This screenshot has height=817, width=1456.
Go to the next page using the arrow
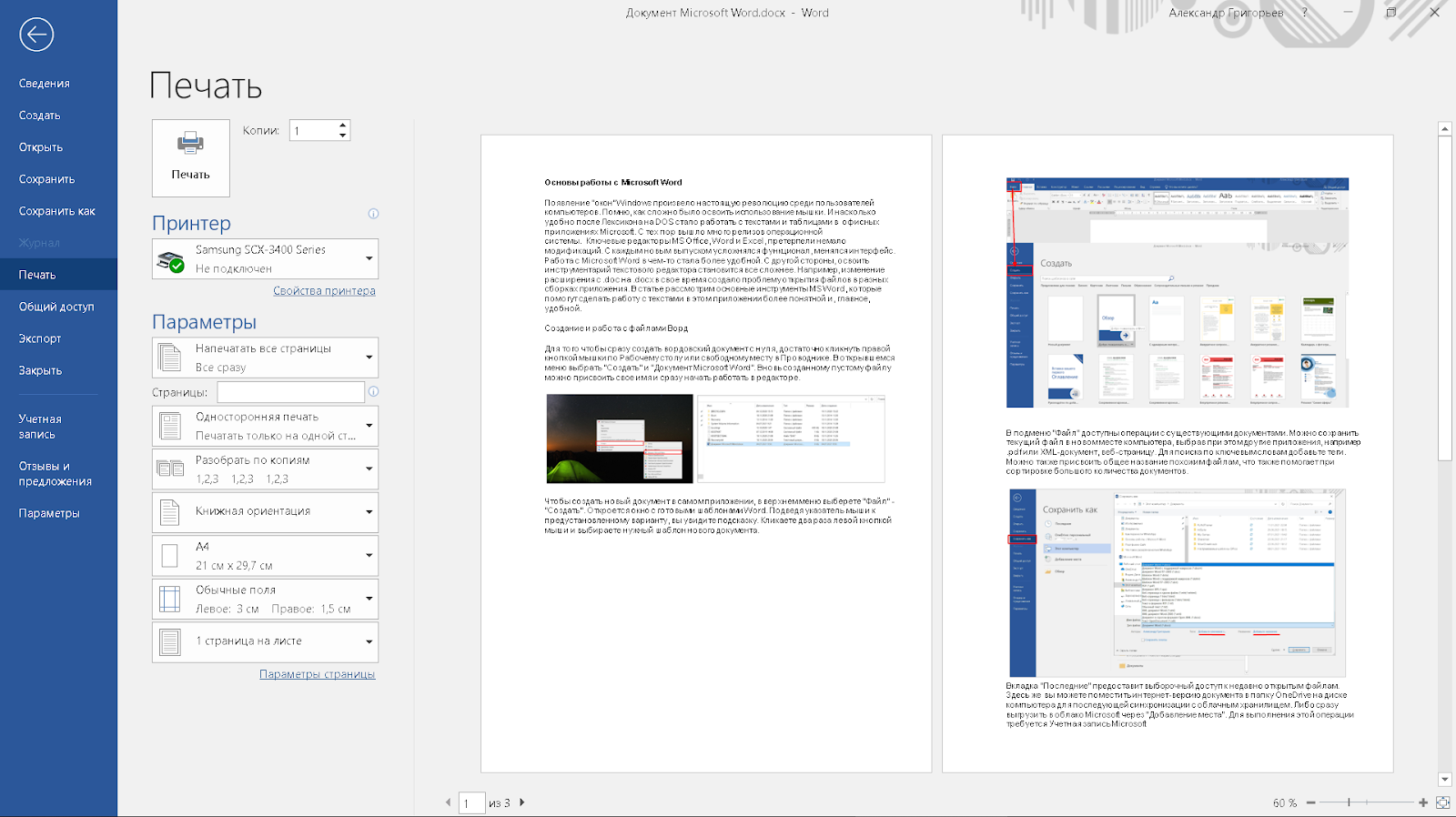tap(521, 802)
